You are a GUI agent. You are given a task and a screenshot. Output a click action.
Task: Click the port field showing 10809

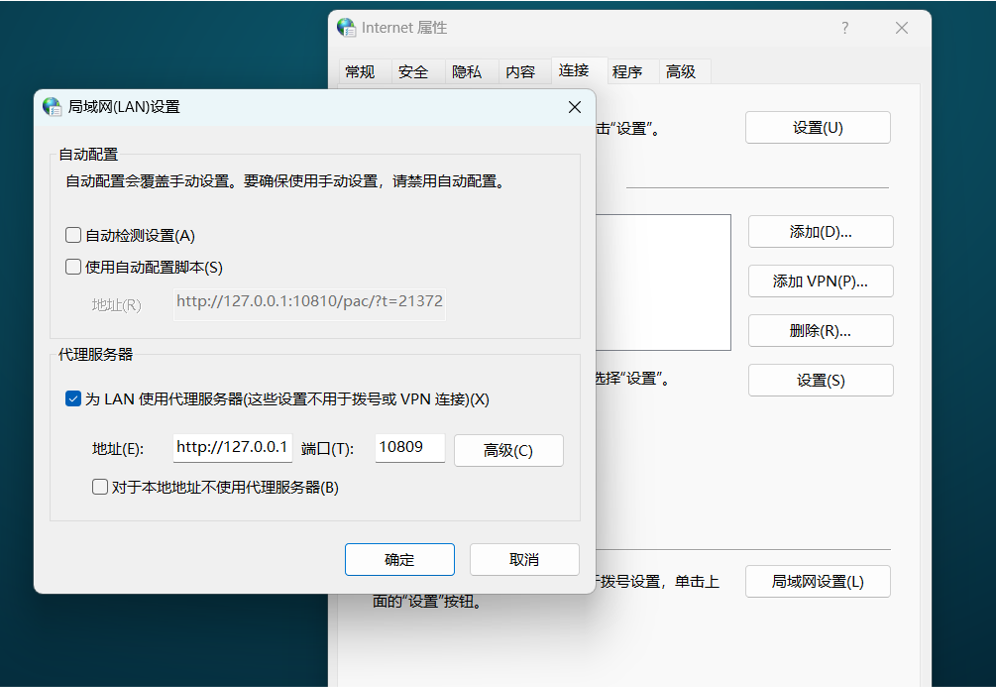(x=410, y=447)
